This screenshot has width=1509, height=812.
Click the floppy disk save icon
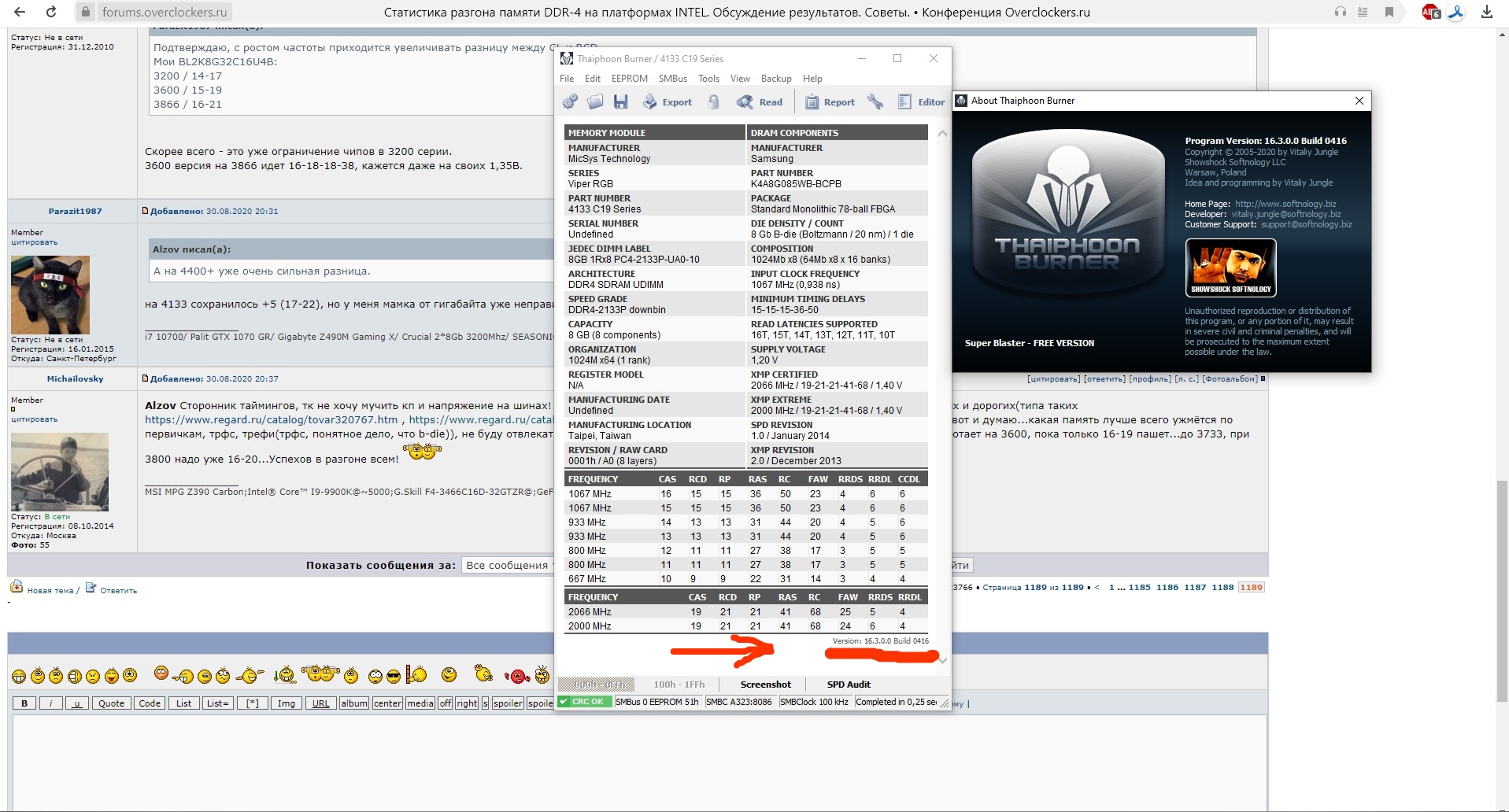(621, 101)
